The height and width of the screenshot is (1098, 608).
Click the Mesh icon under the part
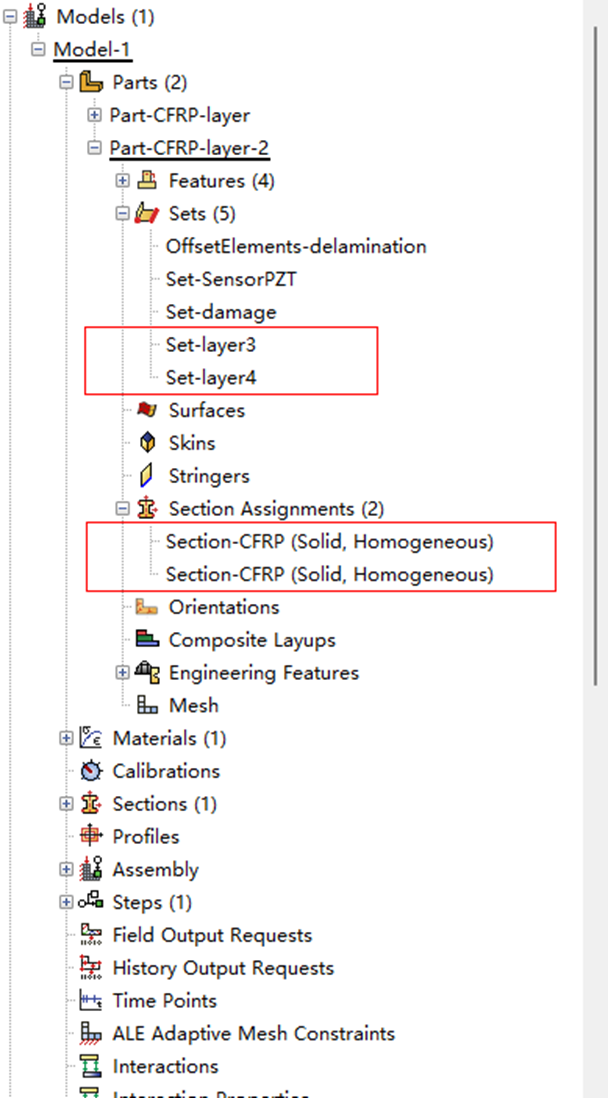(147, 706)
